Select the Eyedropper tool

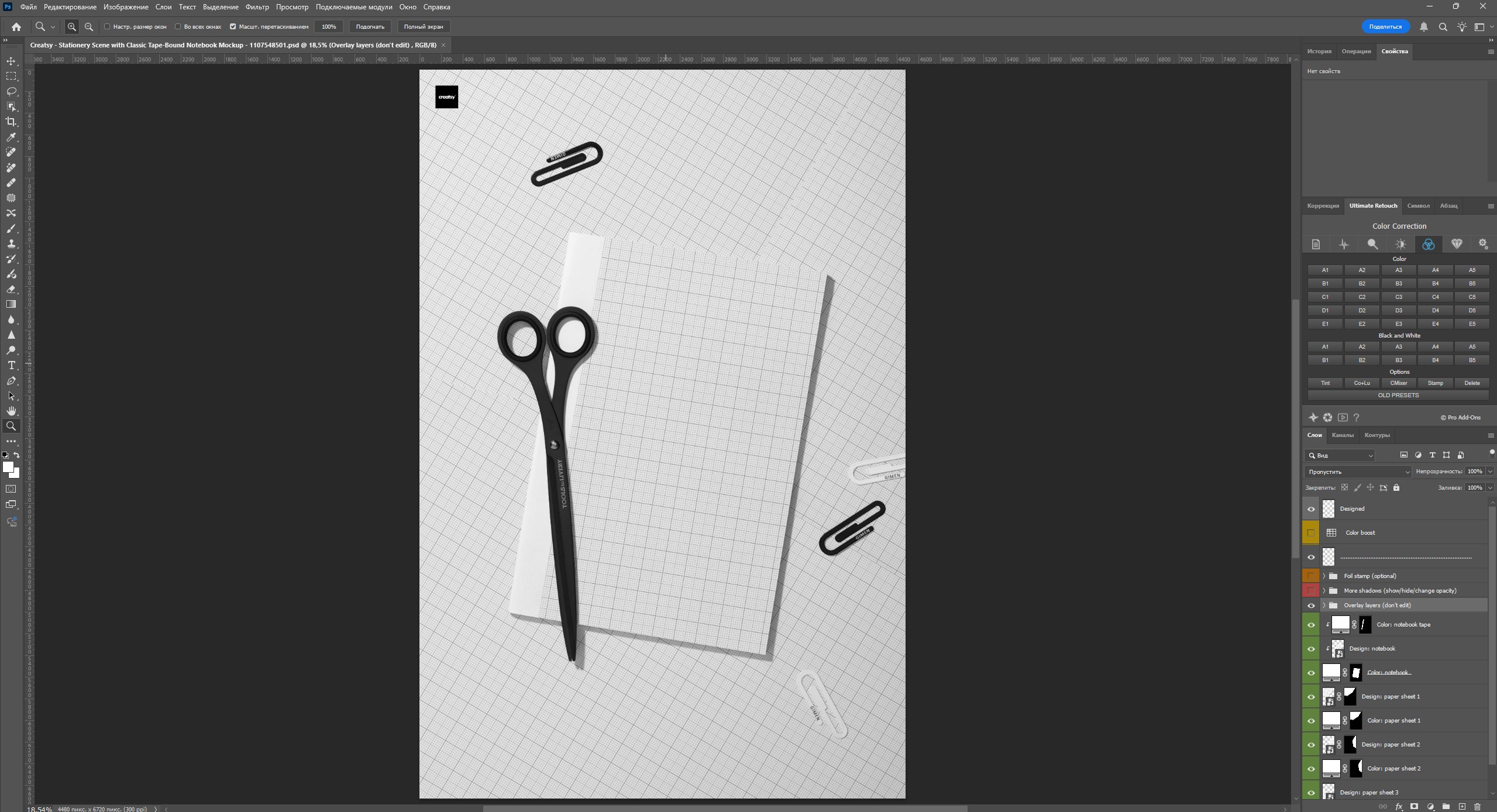(11, 137)
